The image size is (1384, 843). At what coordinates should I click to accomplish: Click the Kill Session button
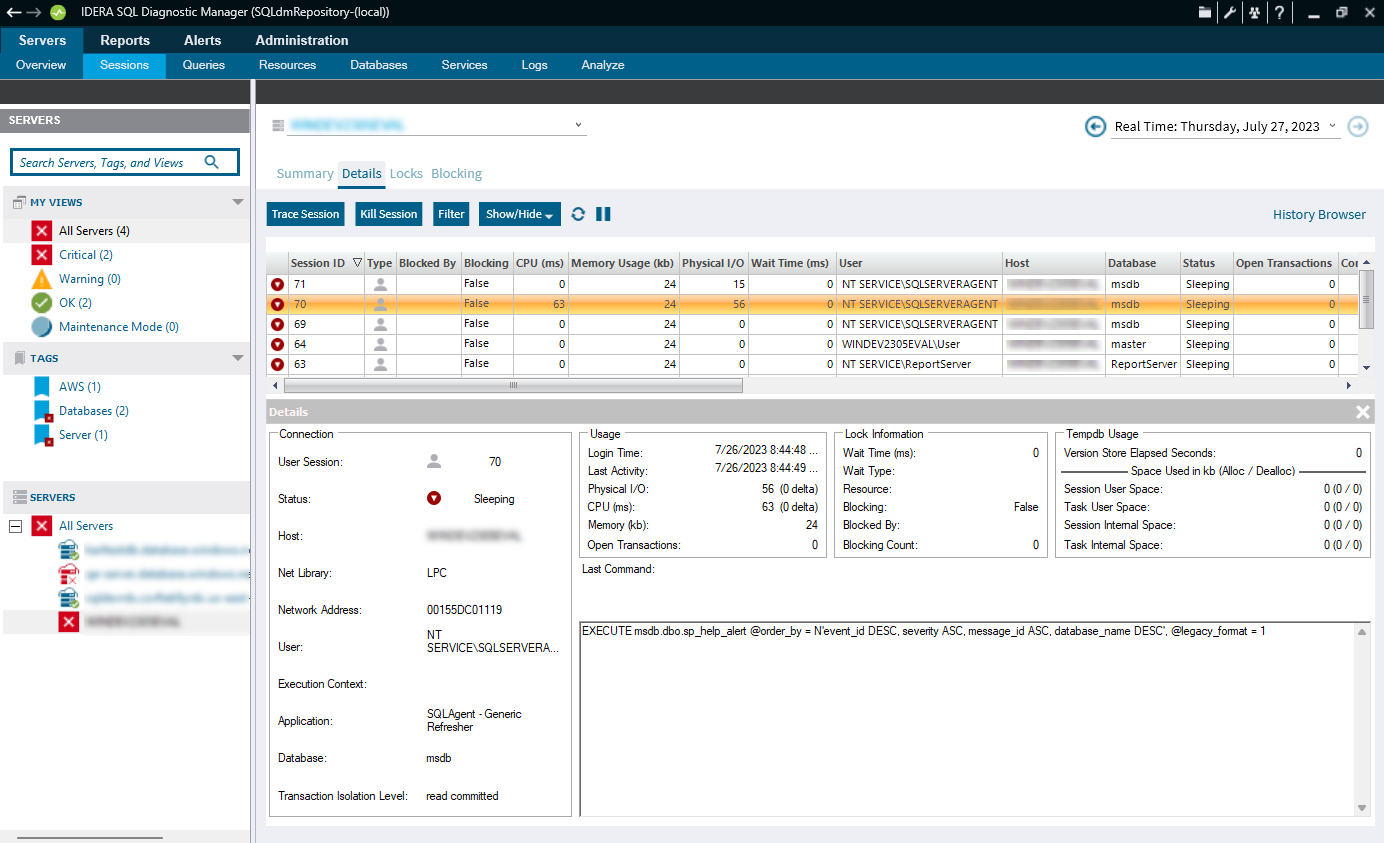click(x=389, y=214)
